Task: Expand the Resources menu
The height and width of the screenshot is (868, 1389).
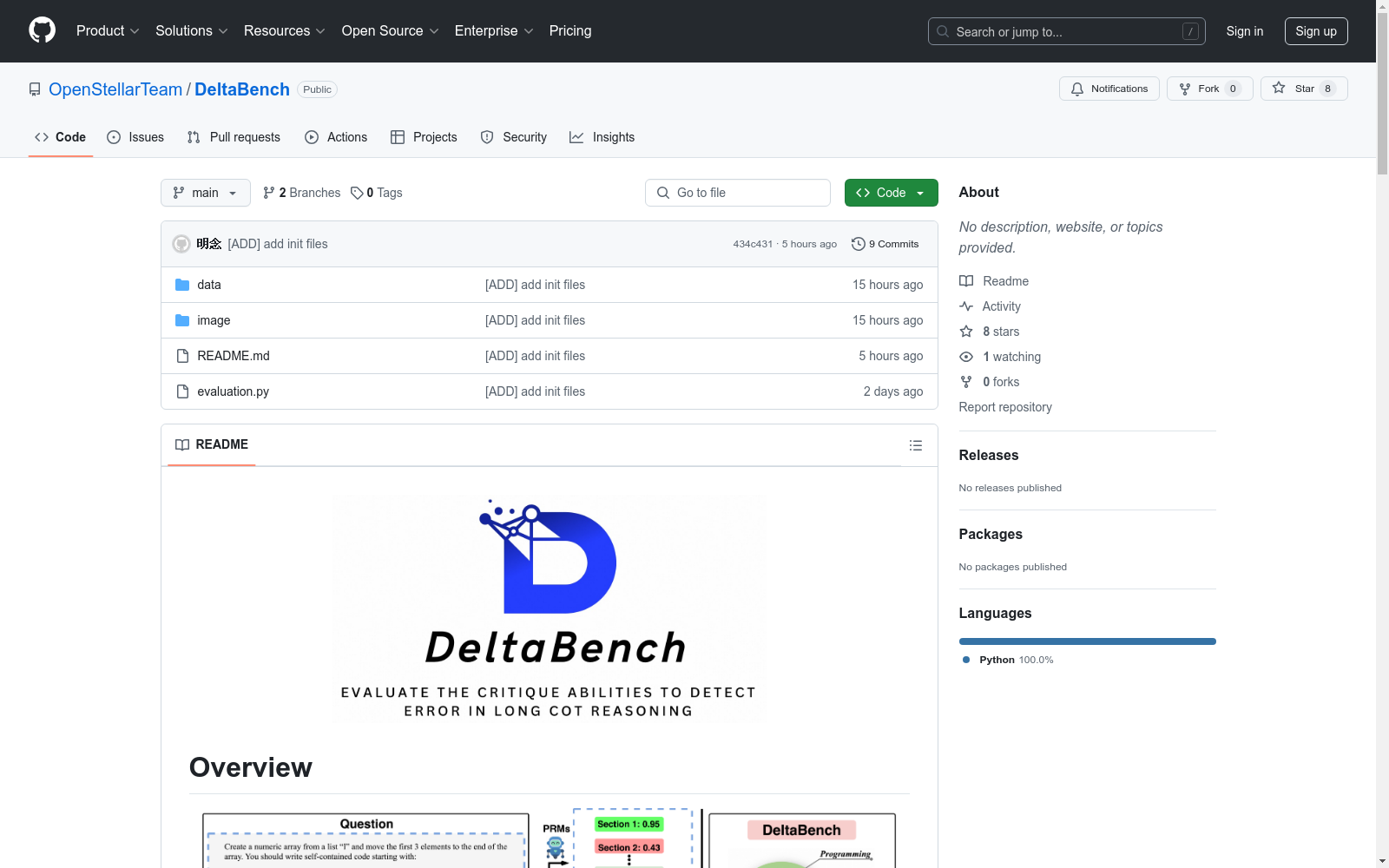Action: [x=285, y=31]
